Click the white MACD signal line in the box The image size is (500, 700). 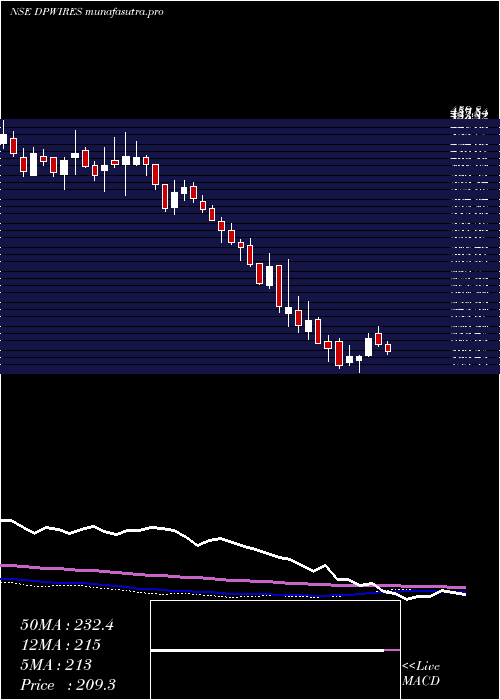267,651
